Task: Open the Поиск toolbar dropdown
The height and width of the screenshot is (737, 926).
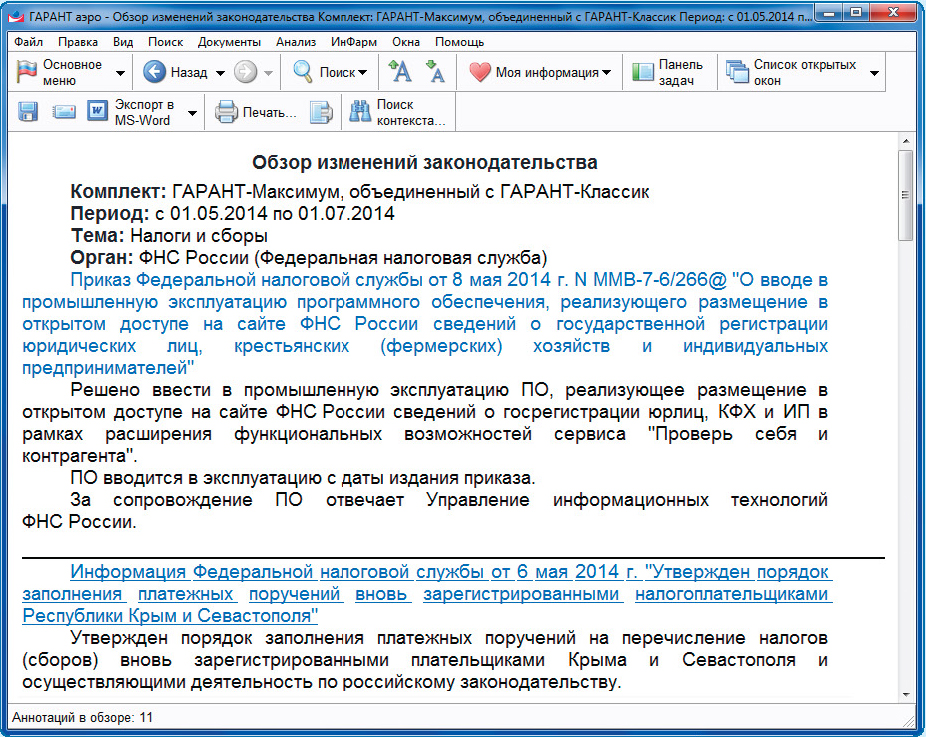Action: tap(362, 73)
